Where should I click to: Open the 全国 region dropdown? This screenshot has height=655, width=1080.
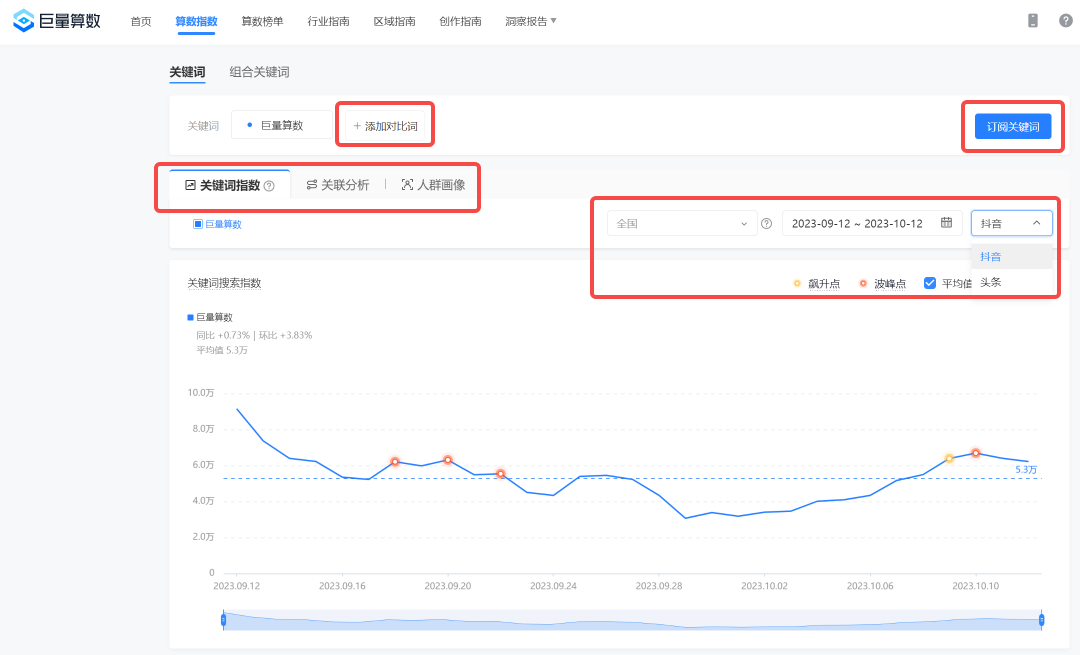coord(681,223)
